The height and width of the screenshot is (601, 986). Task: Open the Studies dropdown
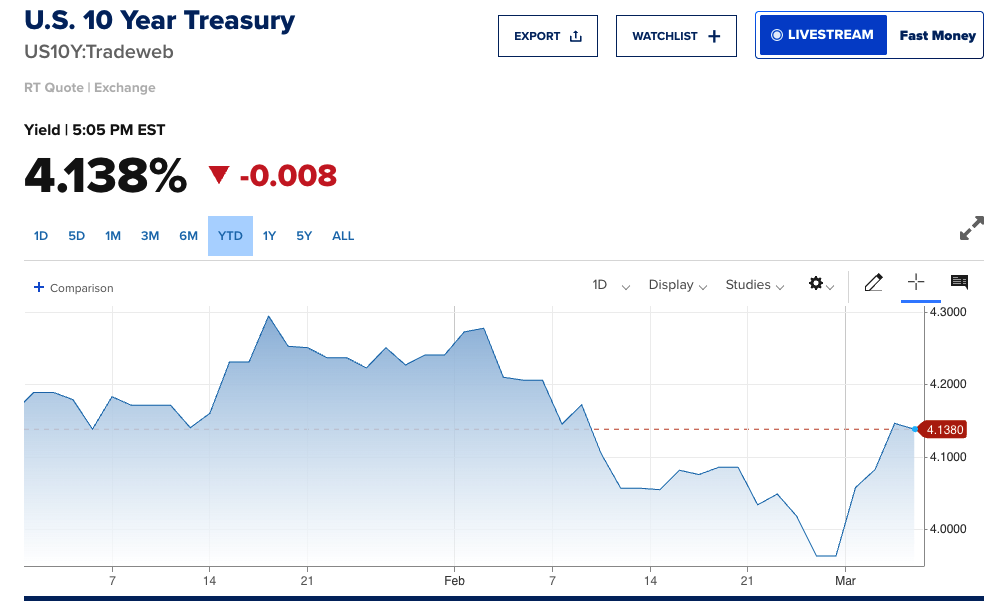[754, 285]
